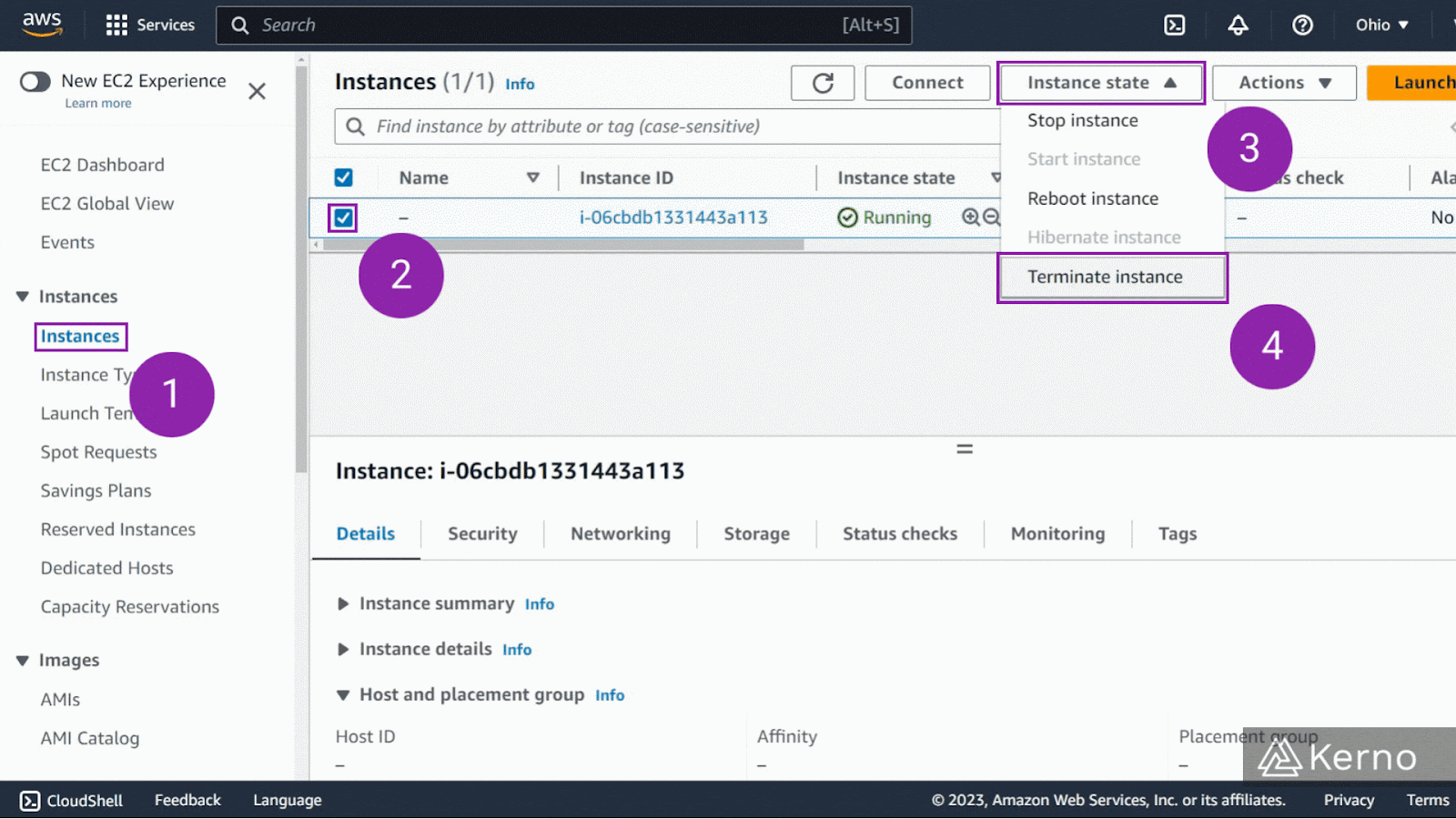Toggle the New EC2 Experience switch
This screenshot has width=1456, height=819.
(35, 82)
